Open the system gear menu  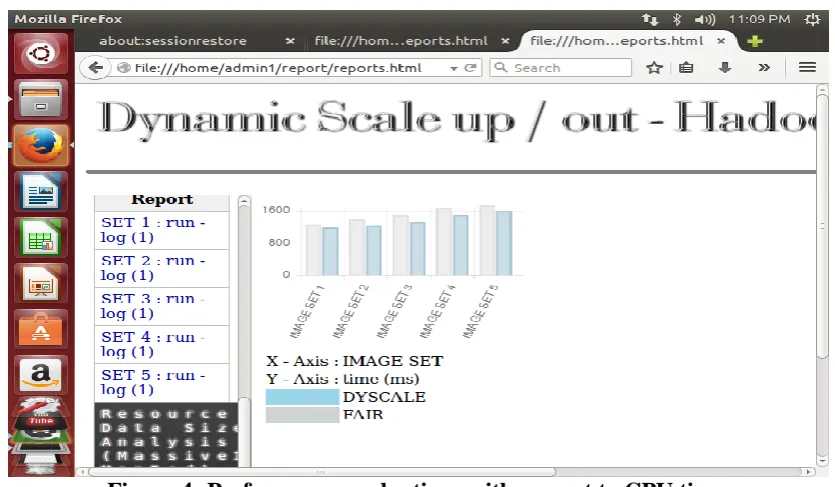point(813,20)
